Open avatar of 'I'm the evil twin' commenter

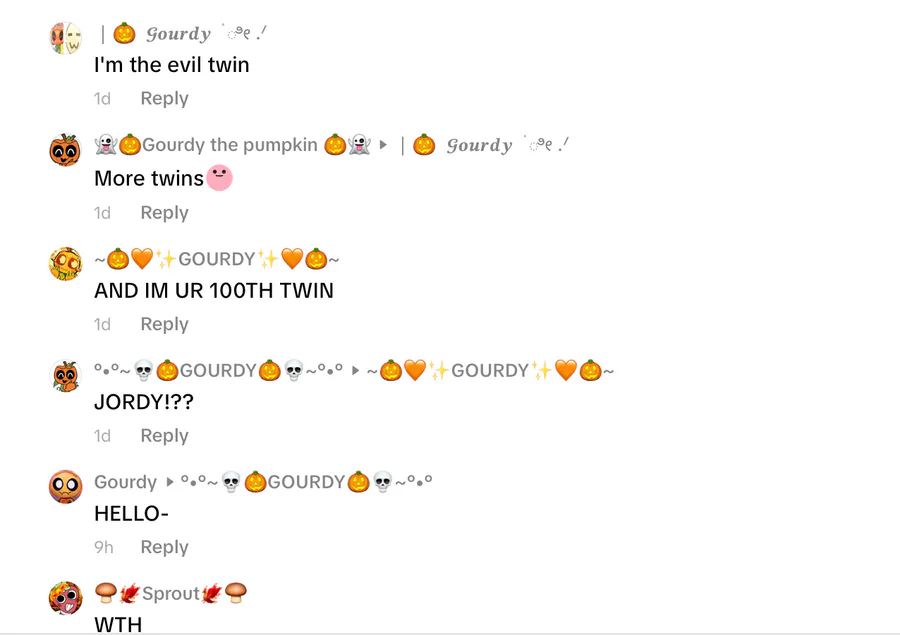(x=65, y=38)
